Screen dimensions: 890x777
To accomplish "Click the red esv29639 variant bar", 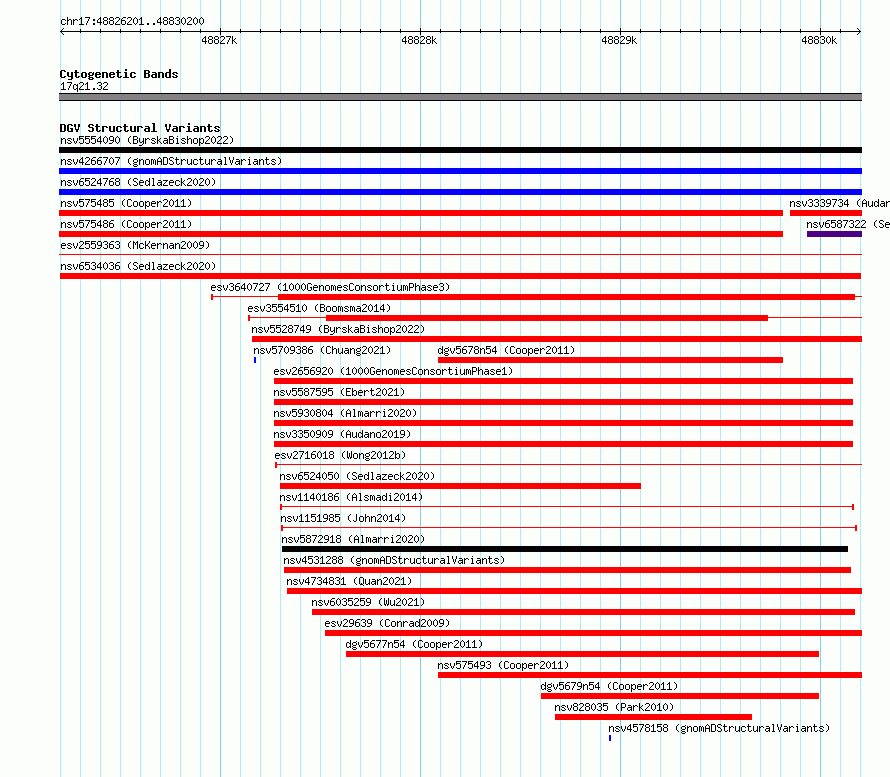I will click(x=594, y=633).
